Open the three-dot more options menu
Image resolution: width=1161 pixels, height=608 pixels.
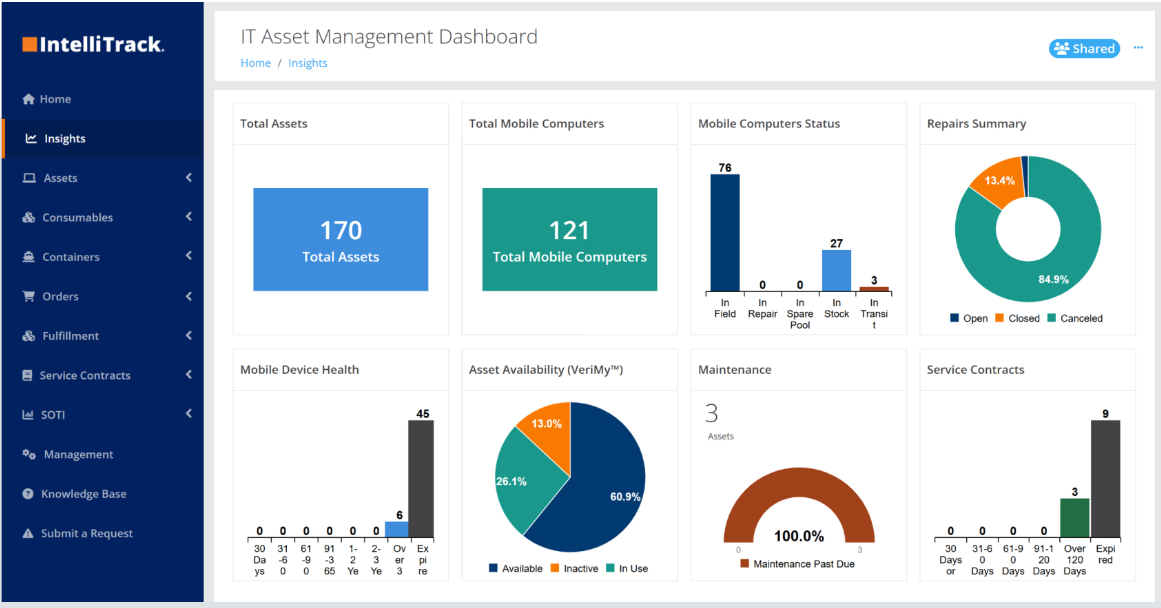pyautogui.click(x=1138, y=48)
